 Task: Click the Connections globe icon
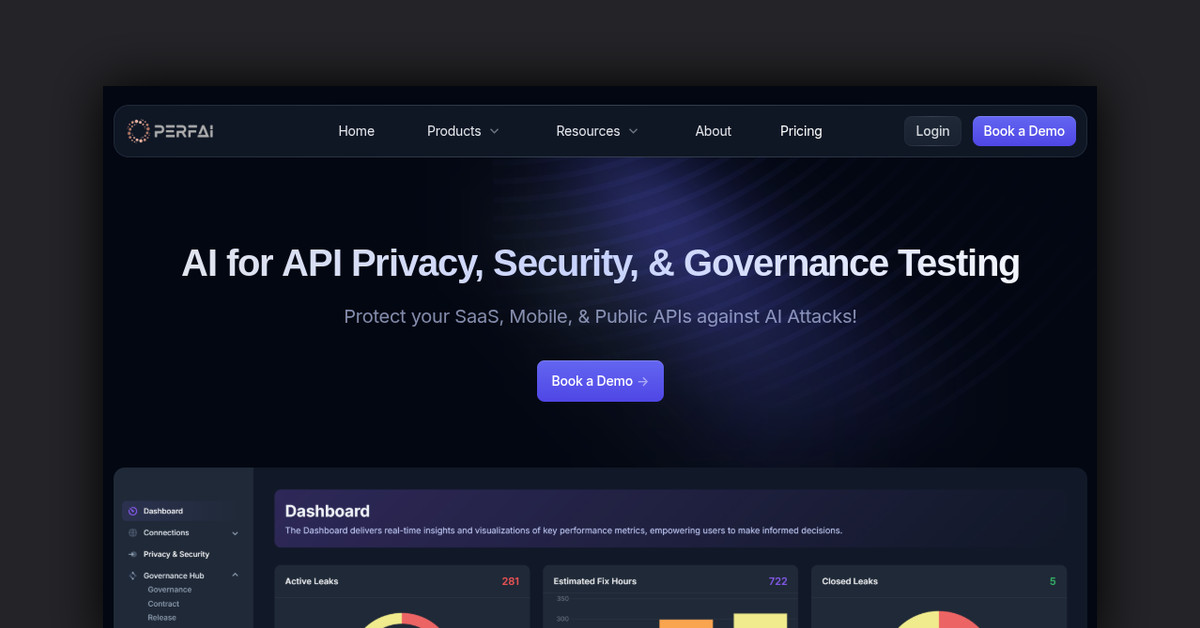133,533
